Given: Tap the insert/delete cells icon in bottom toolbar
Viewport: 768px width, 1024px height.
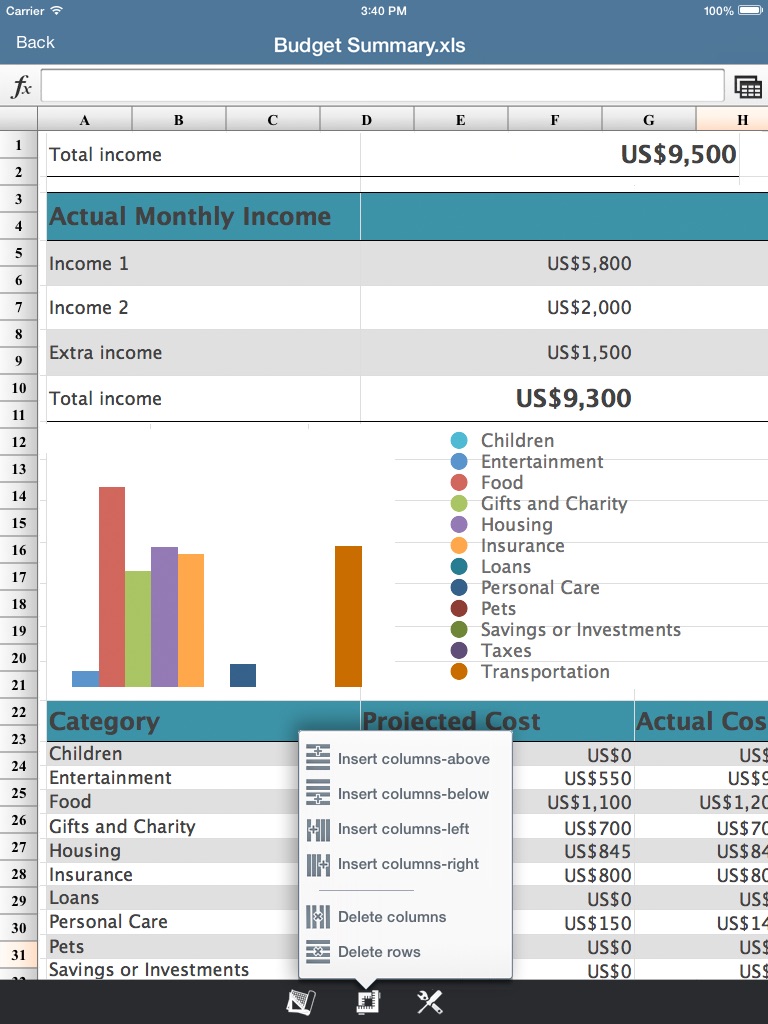Looking at the screenshot, I should coord(368,1002).
